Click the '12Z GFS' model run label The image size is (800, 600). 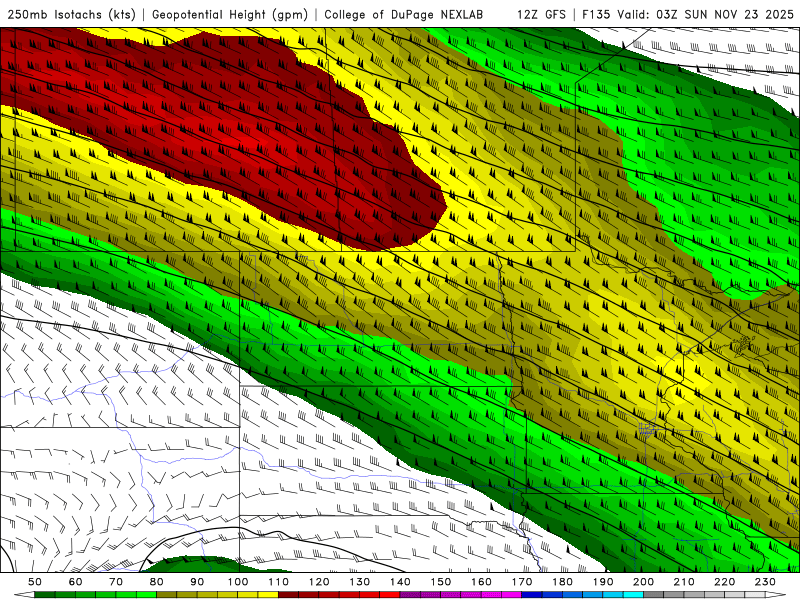pos(541,14)
